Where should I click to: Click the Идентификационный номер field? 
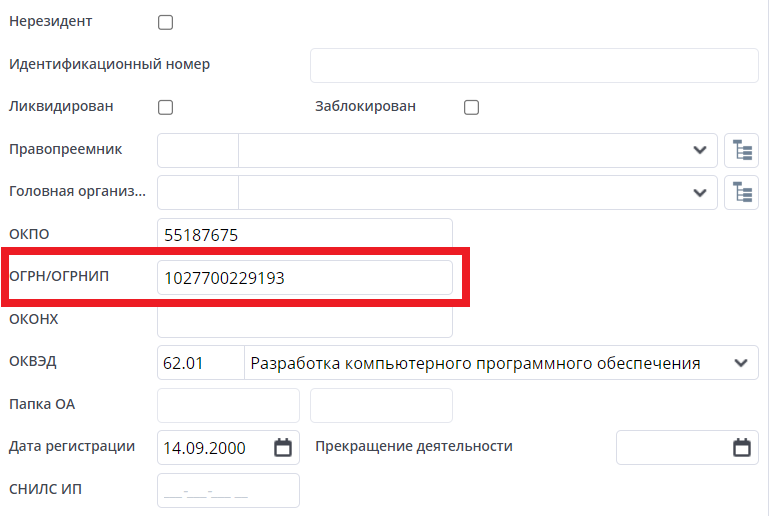pos(534,65)
